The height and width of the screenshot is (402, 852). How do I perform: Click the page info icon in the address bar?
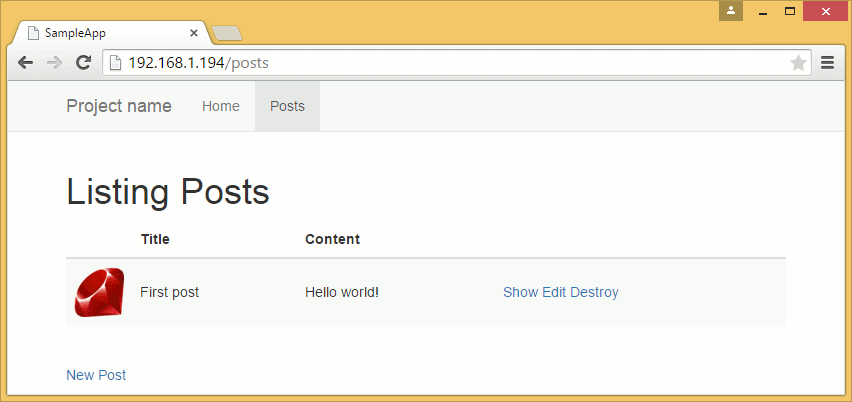point(115,63)
